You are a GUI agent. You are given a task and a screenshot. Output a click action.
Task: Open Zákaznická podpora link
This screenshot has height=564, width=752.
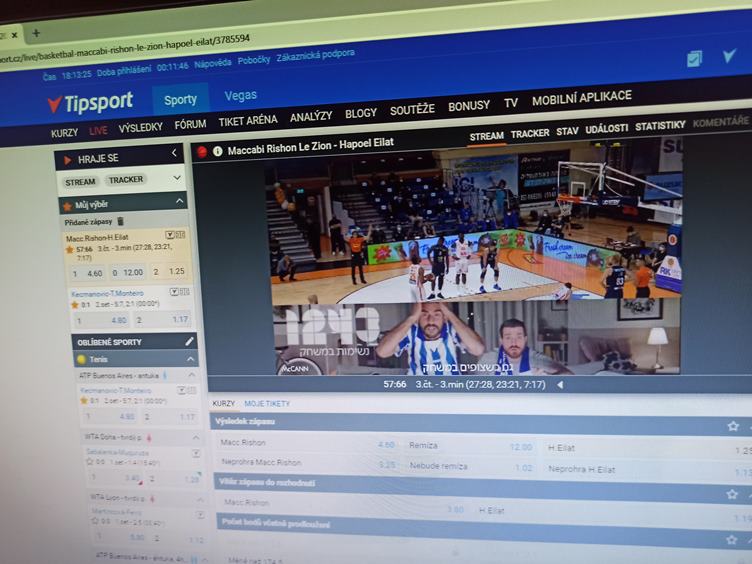pyautogui.click(x=315, y=56)
